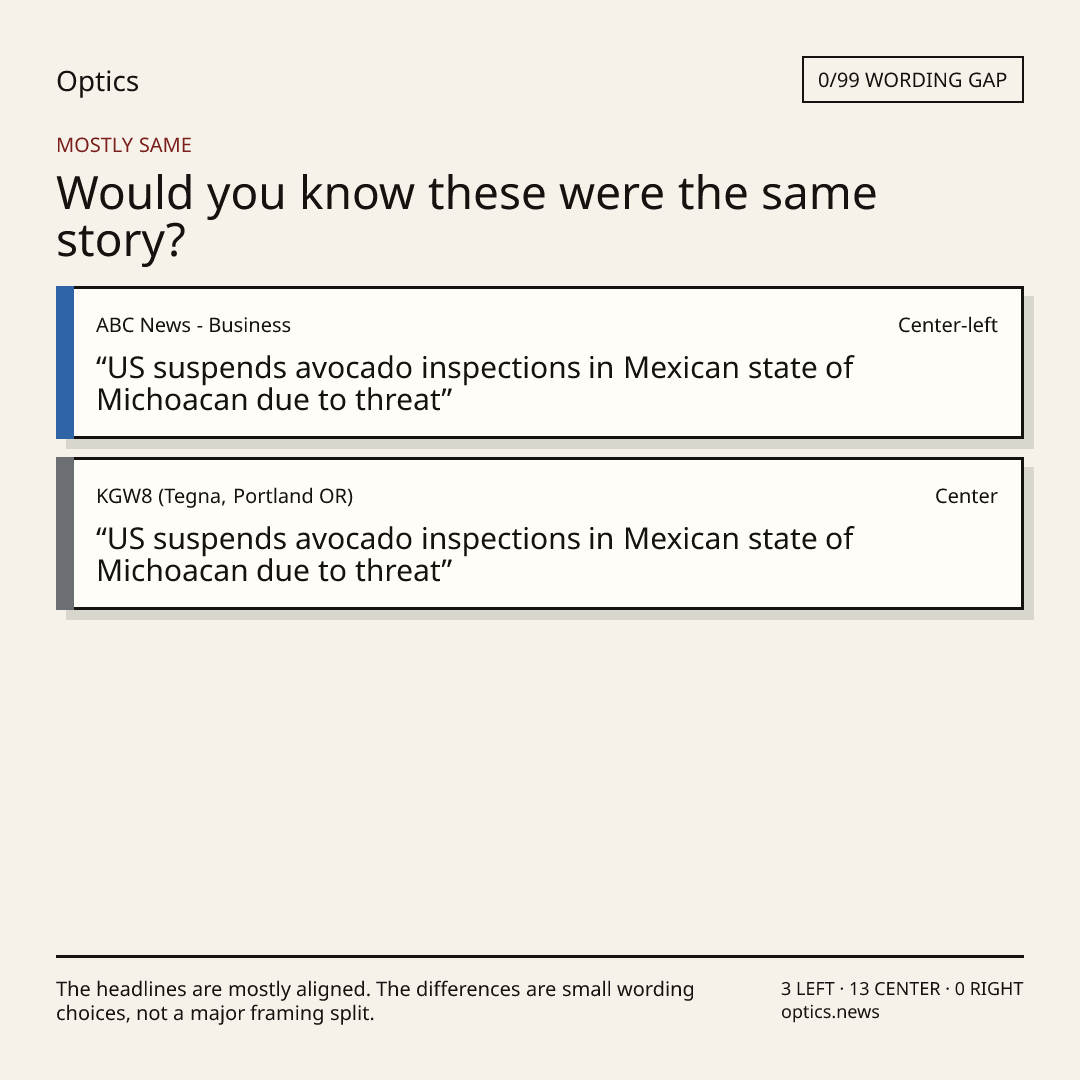This screenshot has height=1080, width=1080.
Task: Click the Optics logo text
Action: tap(97, 81)
